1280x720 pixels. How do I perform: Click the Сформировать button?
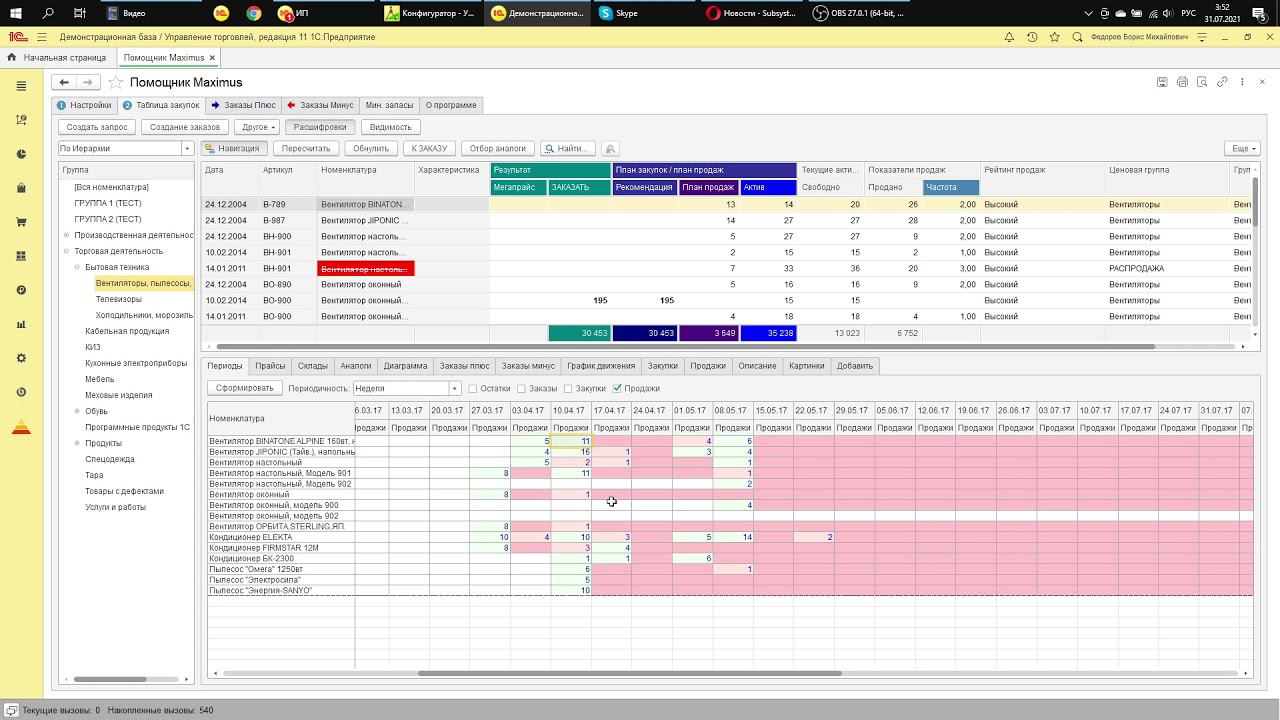[244, 389]
